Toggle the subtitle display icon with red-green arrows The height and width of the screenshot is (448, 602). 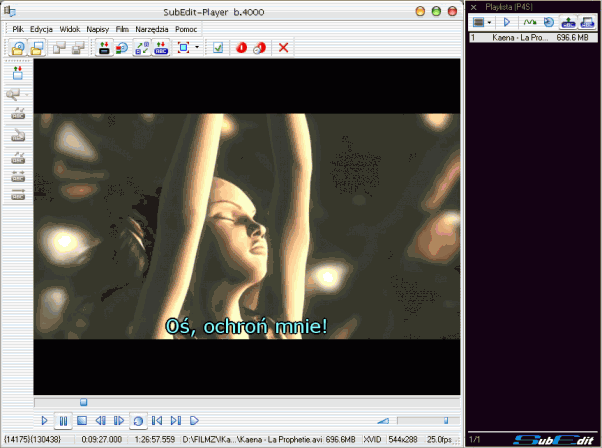104,48
